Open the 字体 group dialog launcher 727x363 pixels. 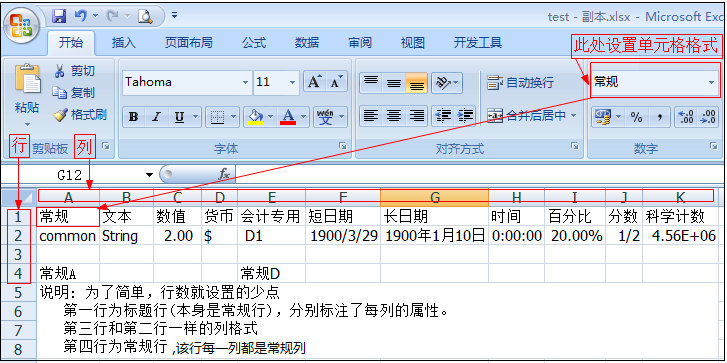coord(343,146)
